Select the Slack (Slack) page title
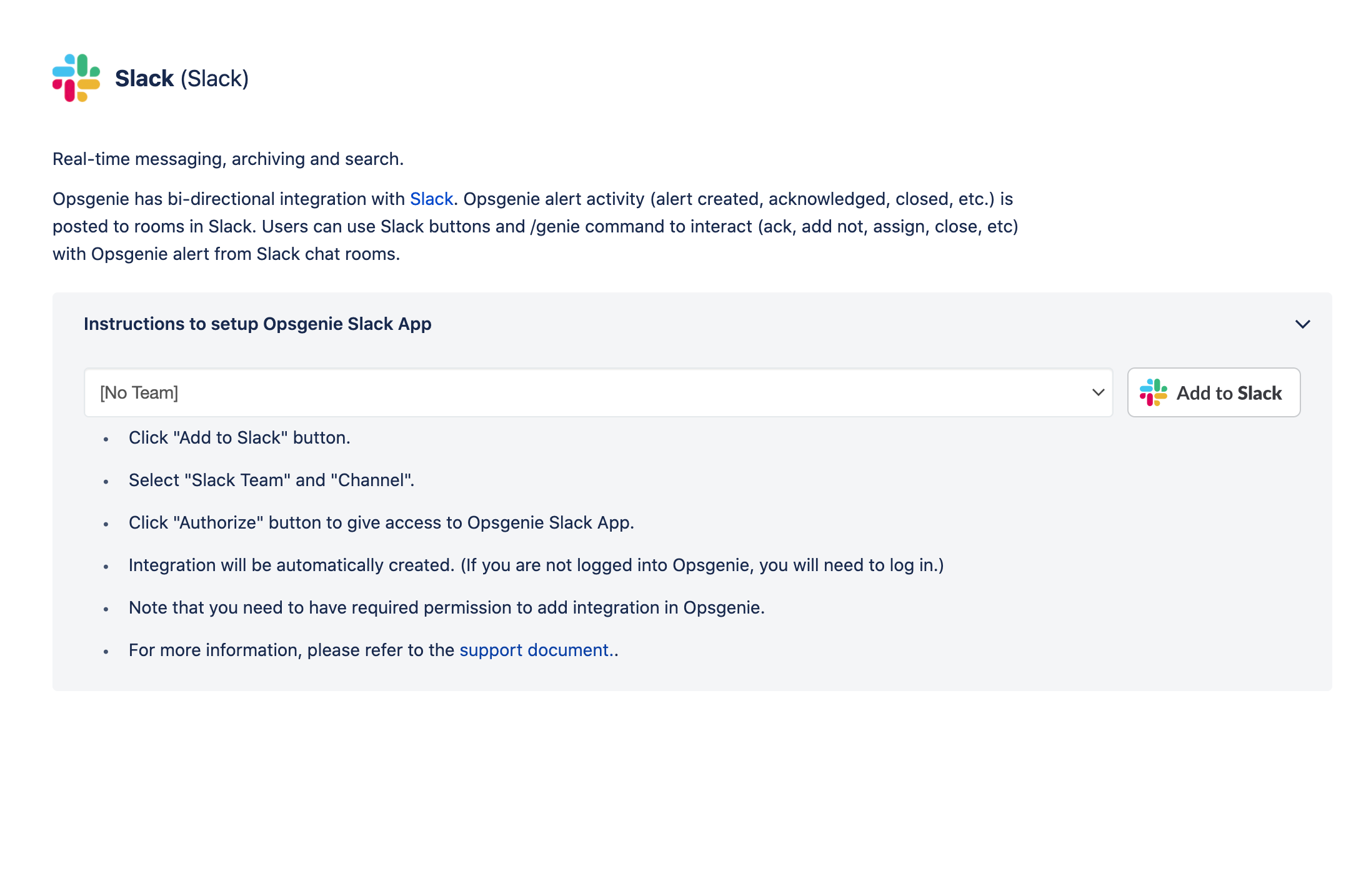 click(x=181, y=78)
